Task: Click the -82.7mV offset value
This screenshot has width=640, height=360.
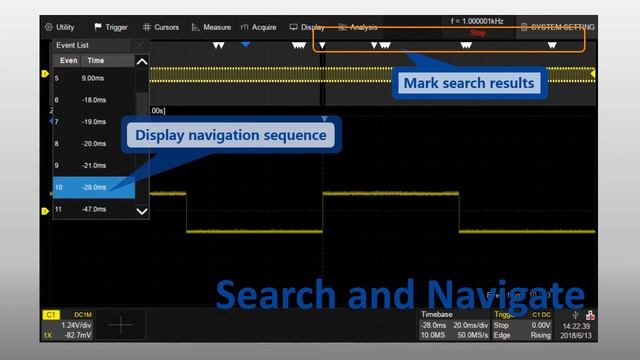Action: pos(78,335)
